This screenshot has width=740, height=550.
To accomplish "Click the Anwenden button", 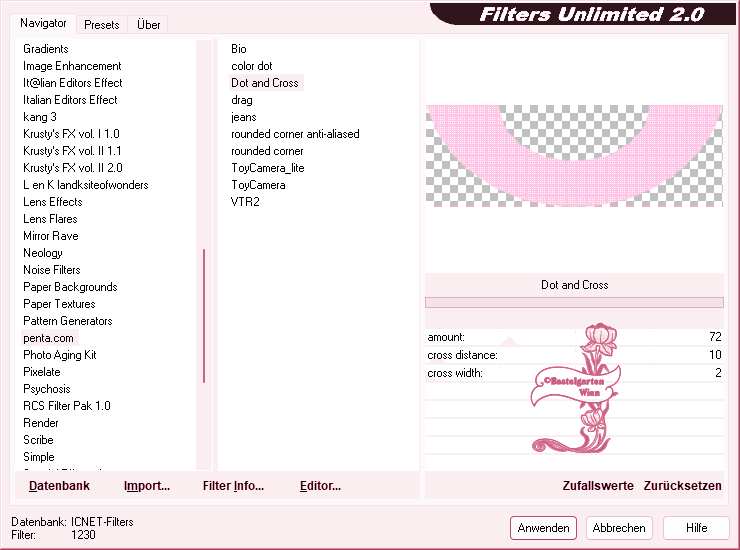I will (543, 528).
